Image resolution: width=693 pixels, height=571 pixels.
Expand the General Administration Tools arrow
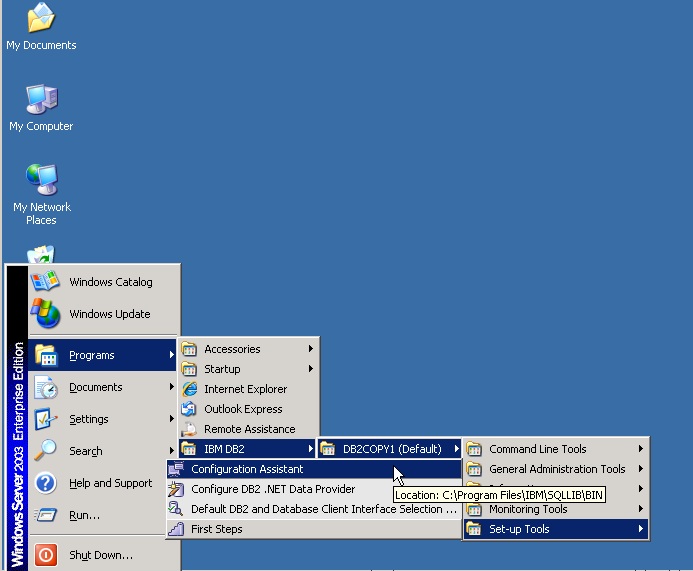point(641,468)
